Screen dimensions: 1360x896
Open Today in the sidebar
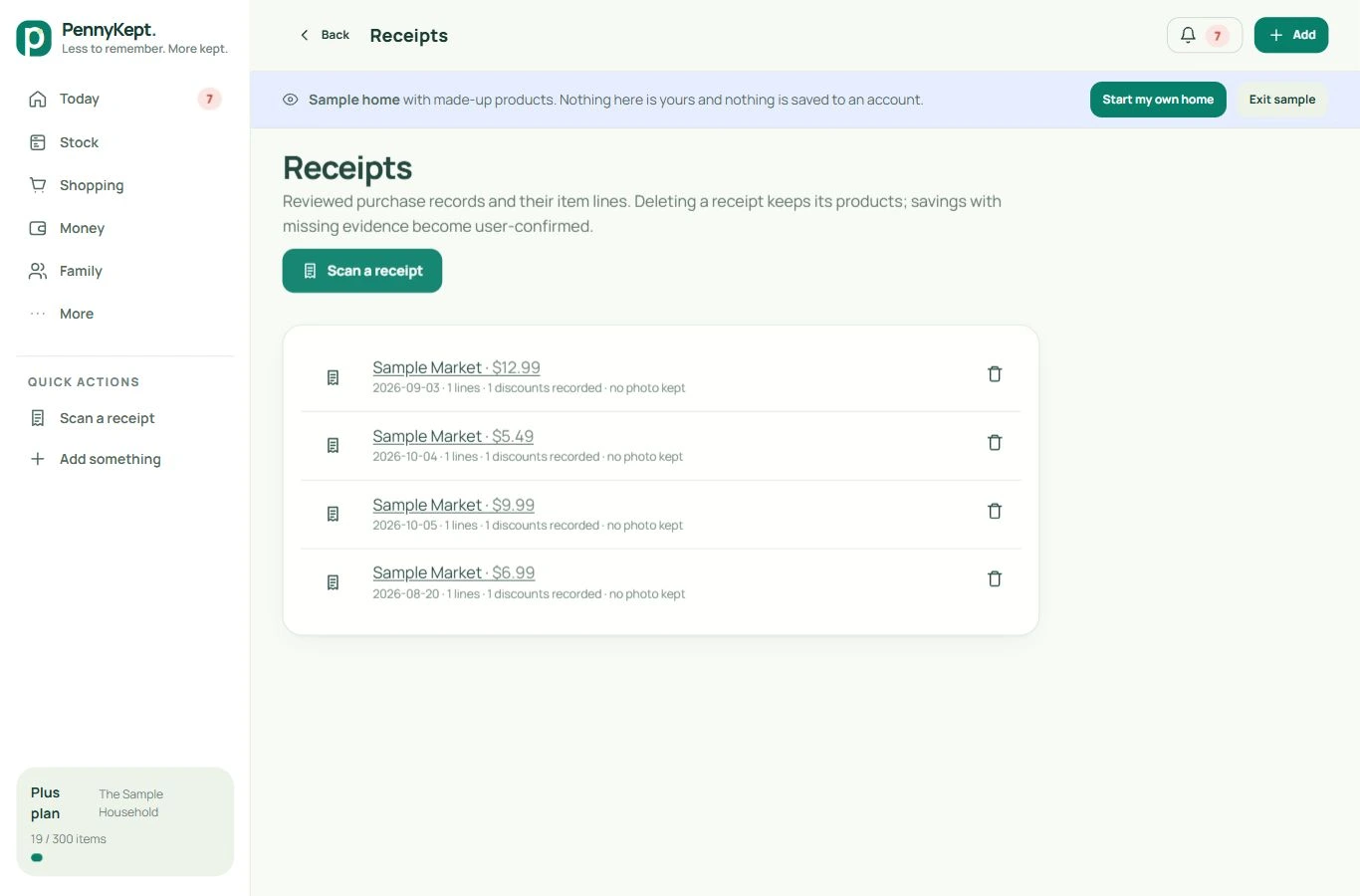point(125,99)
